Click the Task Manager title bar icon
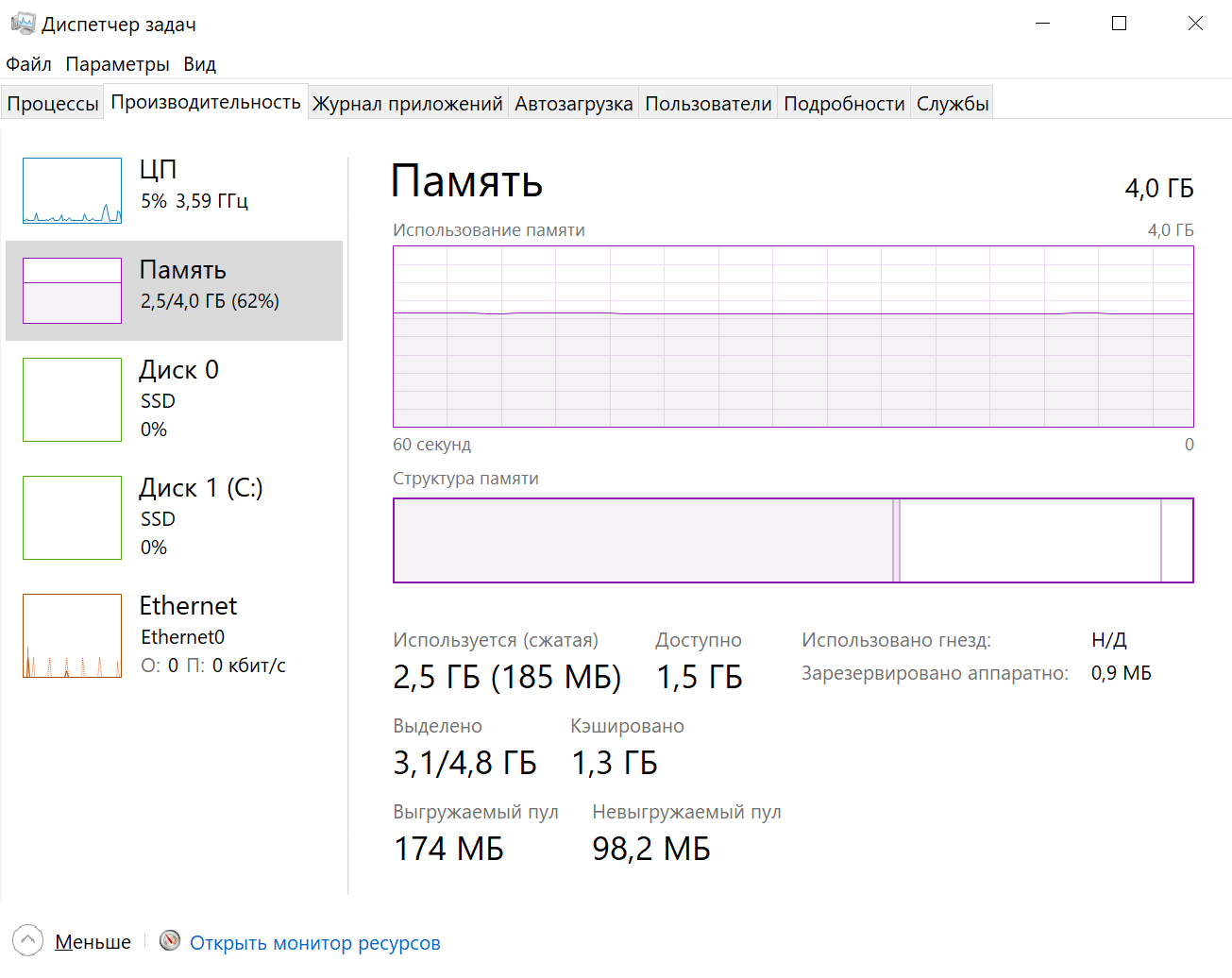 (23, 24)
